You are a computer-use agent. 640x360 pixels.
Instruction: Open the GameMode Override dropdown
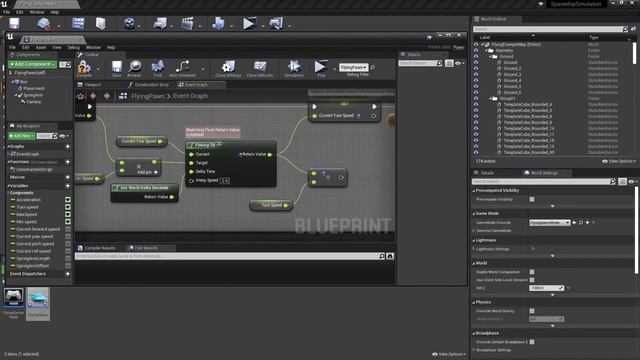[549, 222]
